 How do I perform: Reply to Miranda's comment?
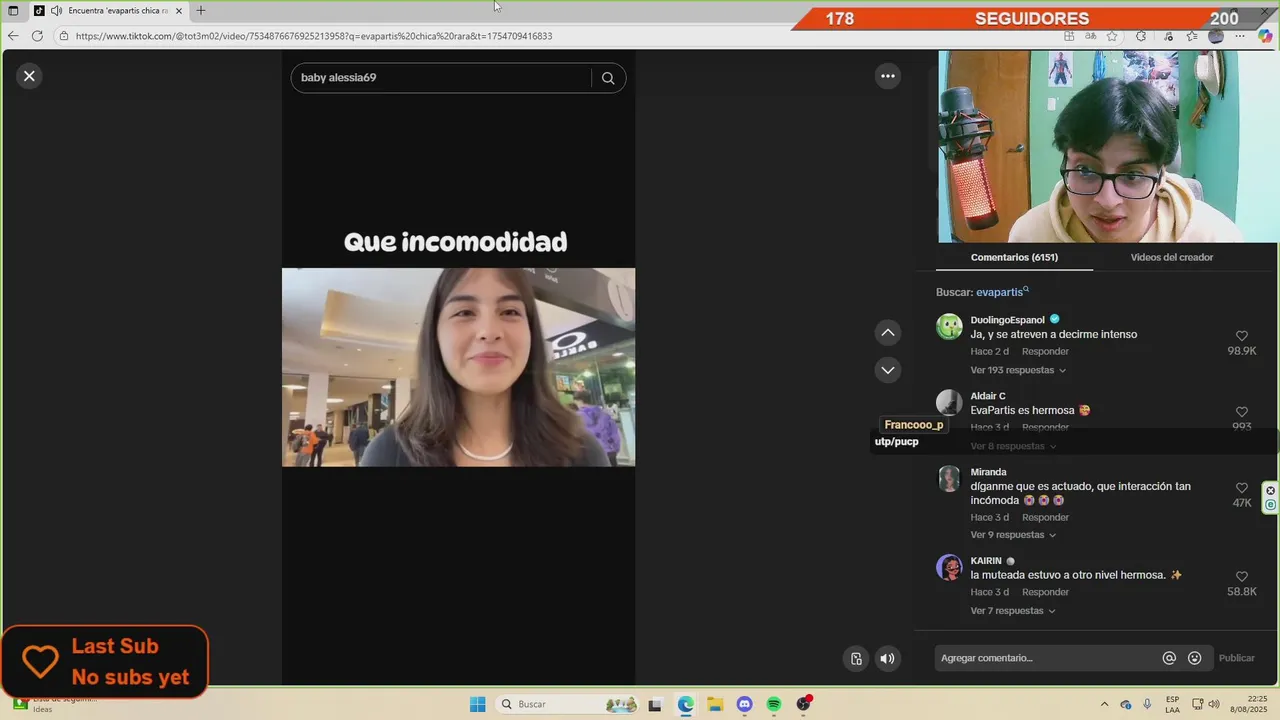1045,518
